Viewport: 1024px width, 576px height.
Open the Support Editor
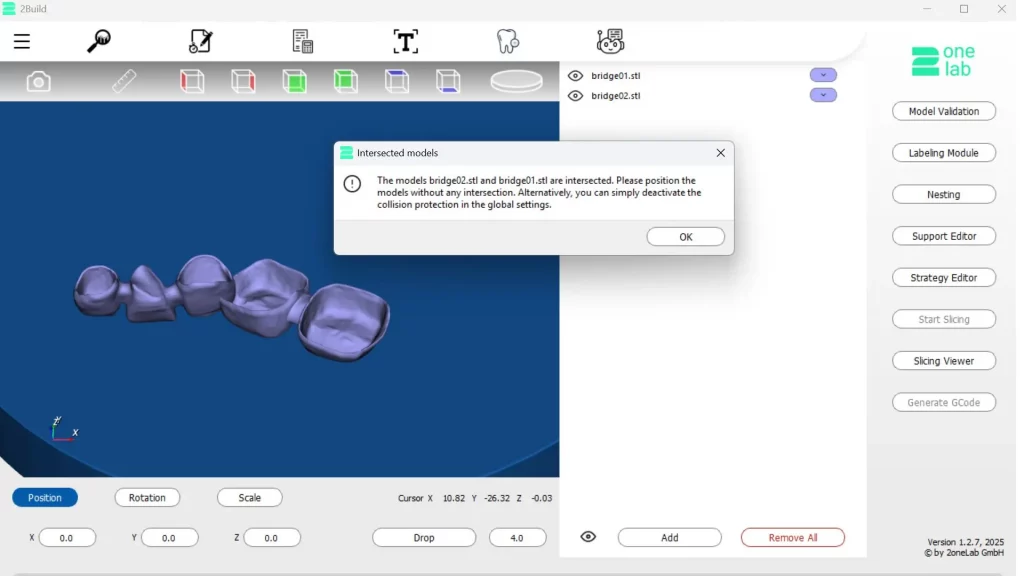pyautogui.click(x=944, y=236)
